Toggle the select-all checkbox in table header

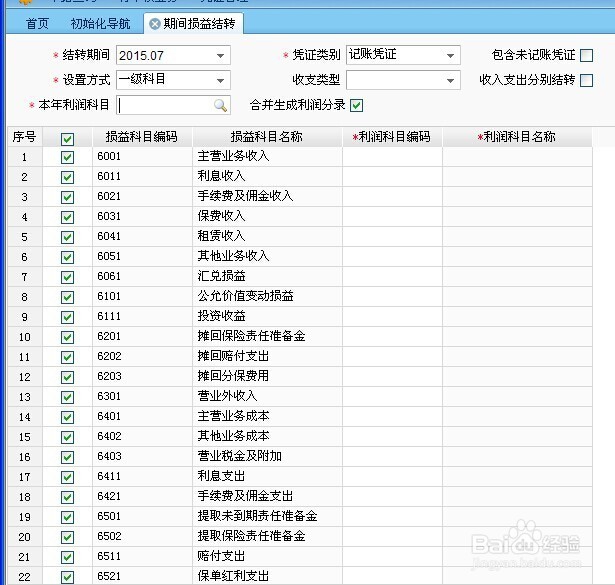(67, 139)
